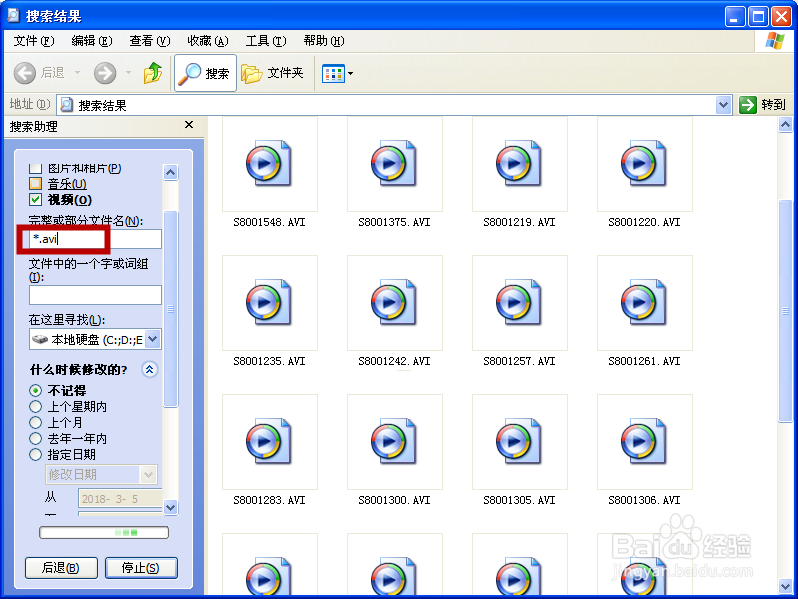This screenshot has width=798, height=599.
Task: Go up one folder level
Action: 152,73
